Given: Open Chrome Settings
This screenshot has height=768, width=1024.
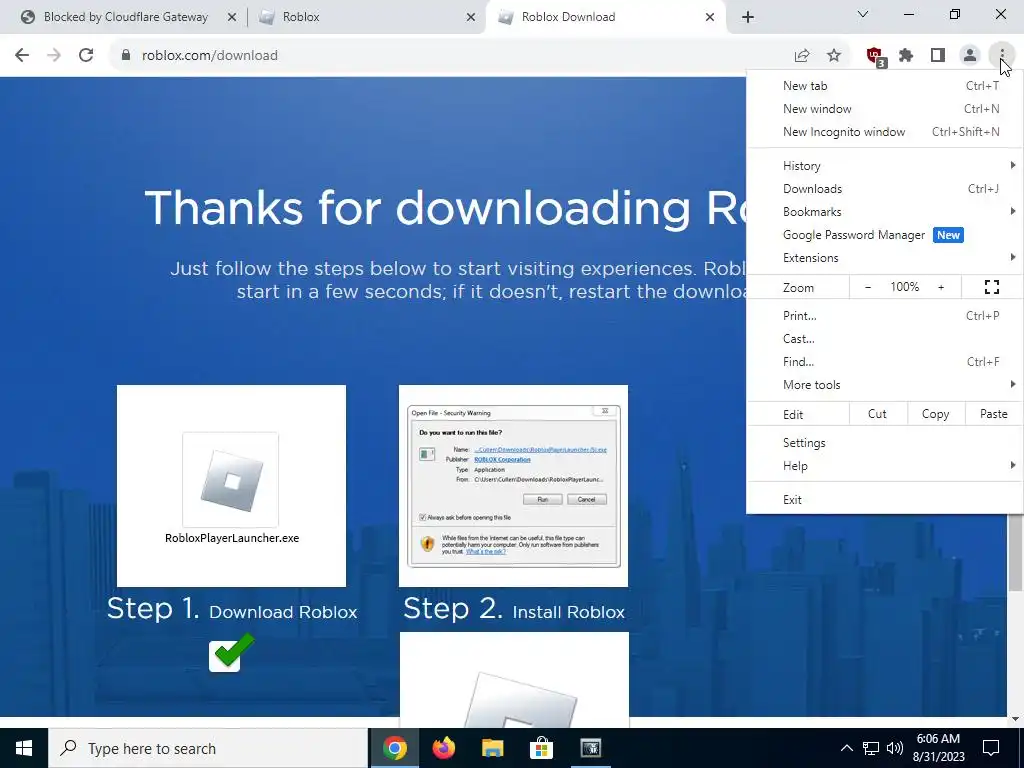Looking at the screenshot, I should click(884, 443).
